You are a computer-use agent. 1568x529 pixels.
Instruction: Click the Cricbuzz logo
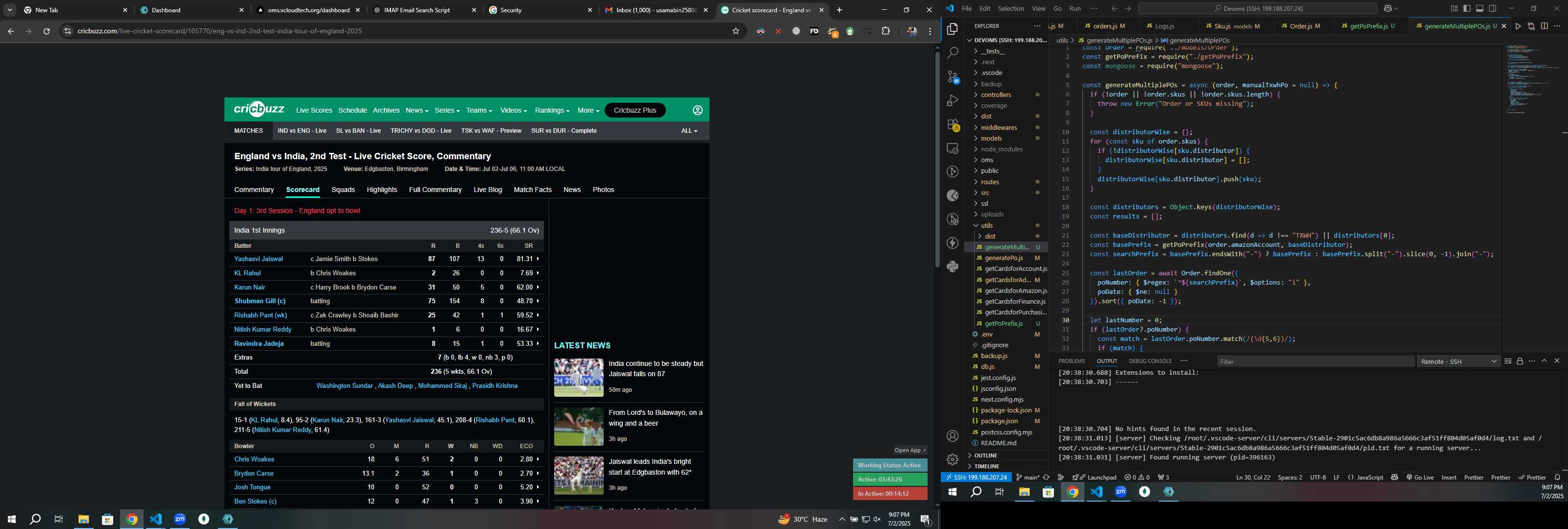coord(259,110)
